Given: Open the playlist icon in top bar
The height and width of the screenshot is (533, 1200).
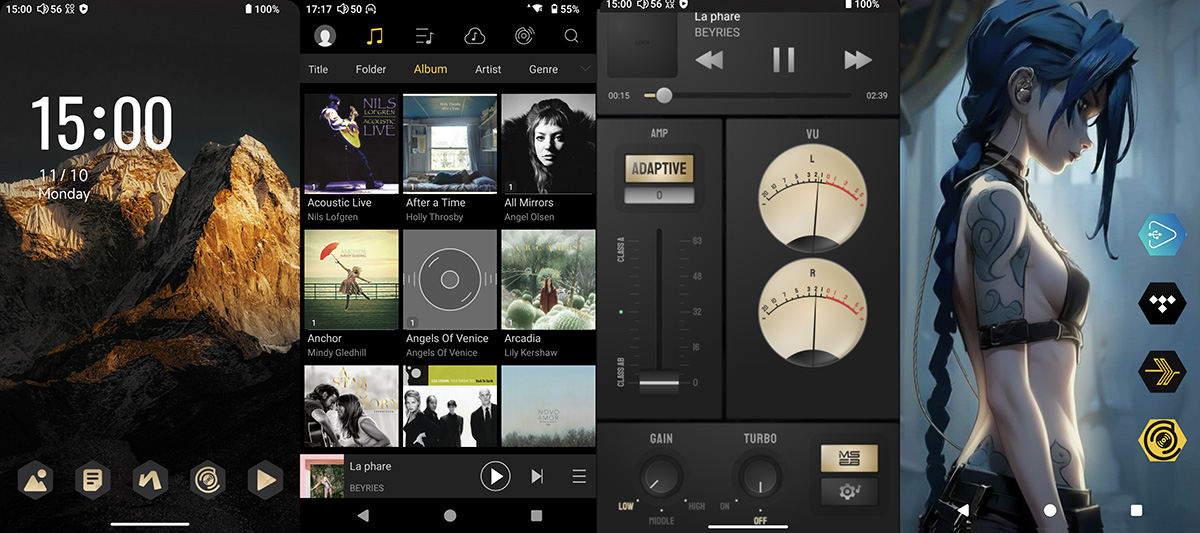Looking at the screenshot, I should tap(424, 36).
